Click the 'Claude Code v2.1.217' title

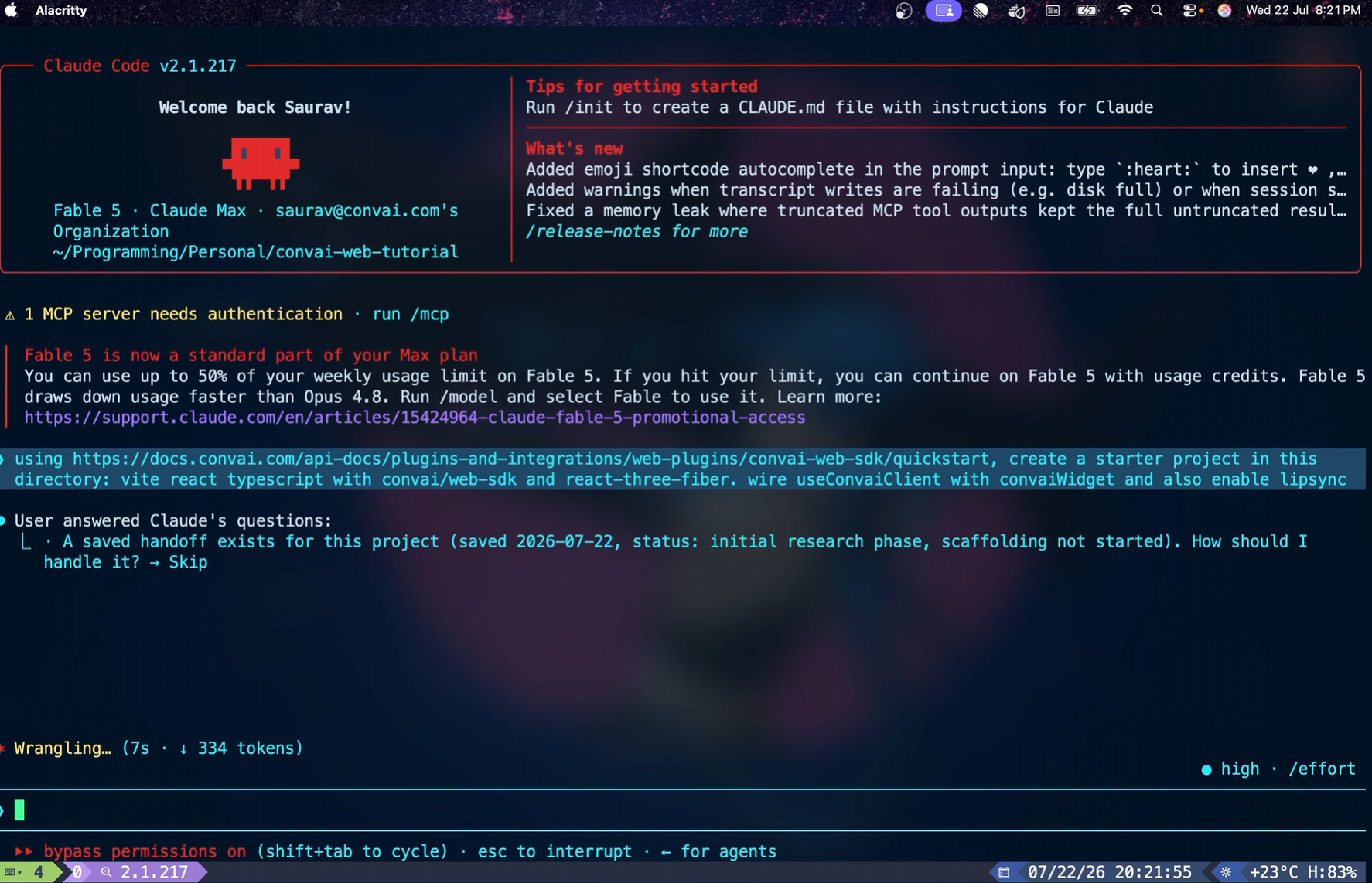(140, 66)
